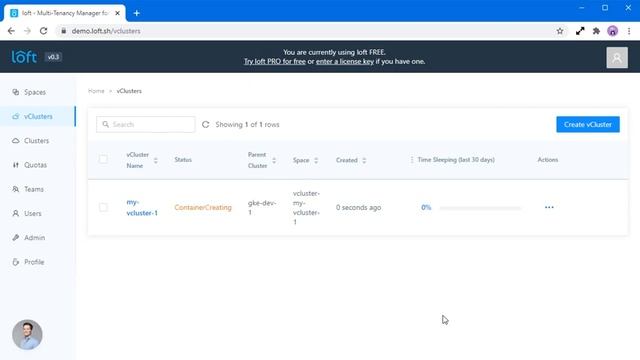
Task: Click the 0 seconds ago cell
Action: (358, 207)
